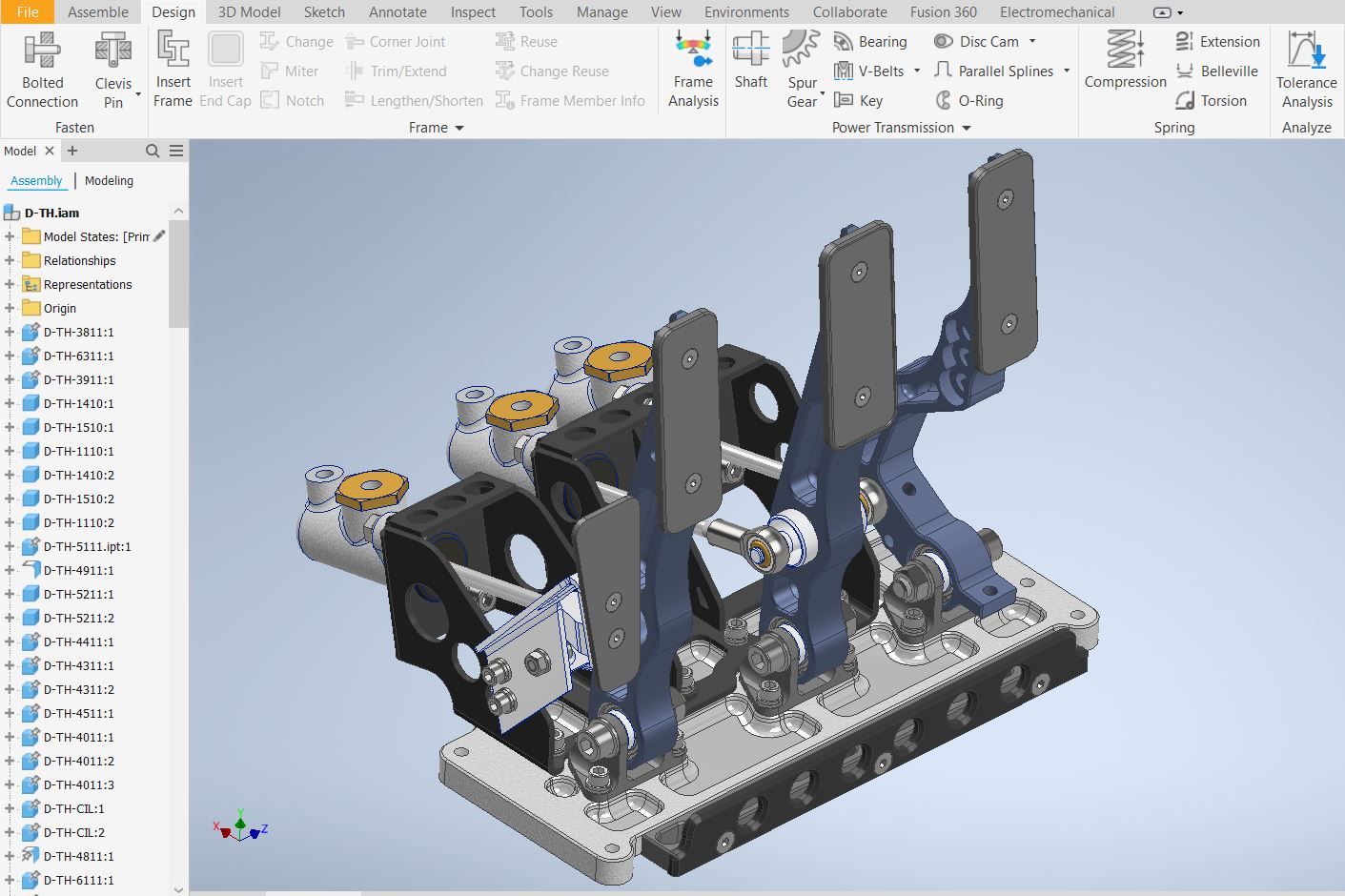Select D-TH.iam root assembly
The height and width of the screenshot is (896, 1345).
52,213
